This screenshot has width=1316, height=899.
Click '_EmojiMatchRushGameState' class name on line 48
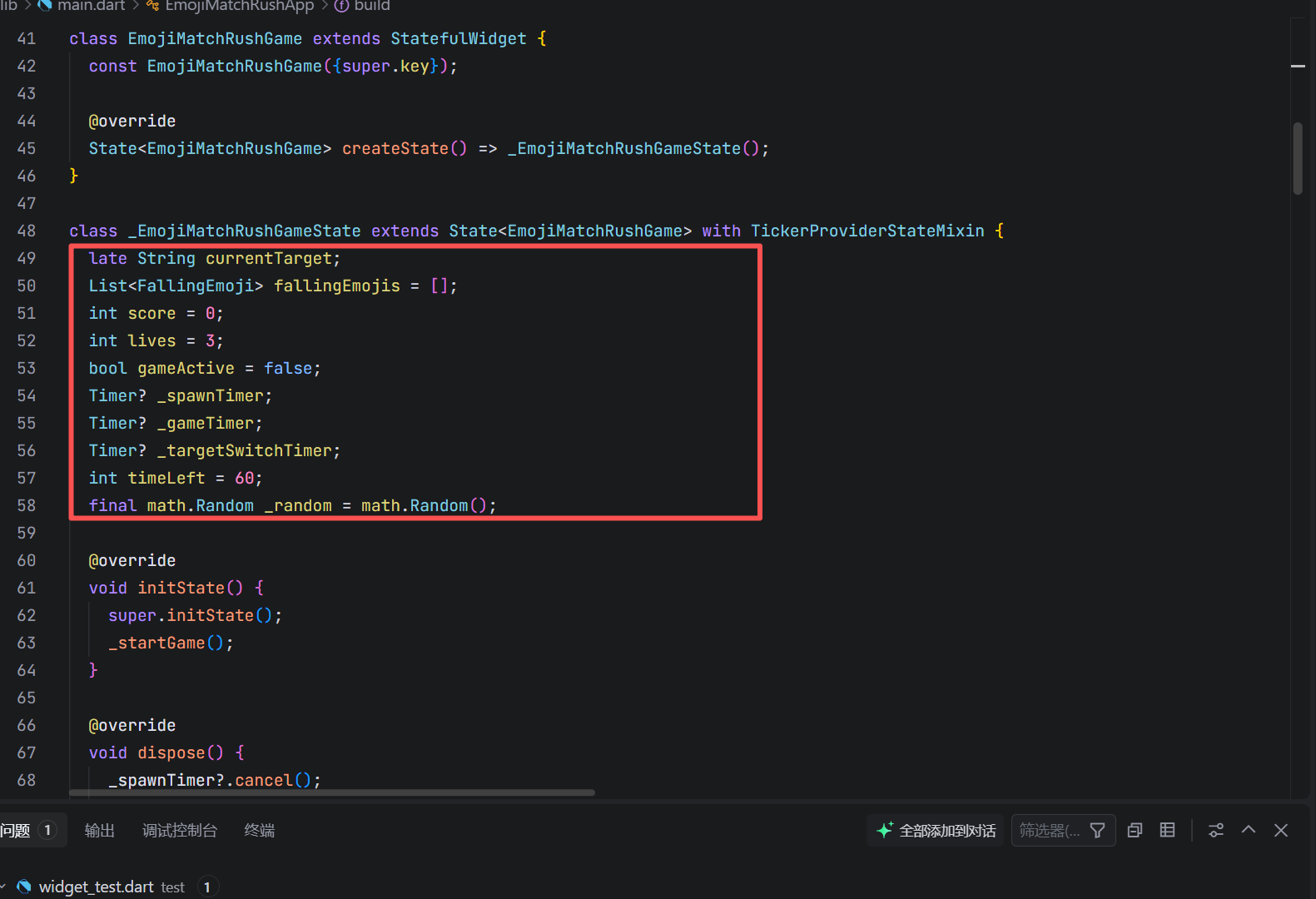click(244, 231)
